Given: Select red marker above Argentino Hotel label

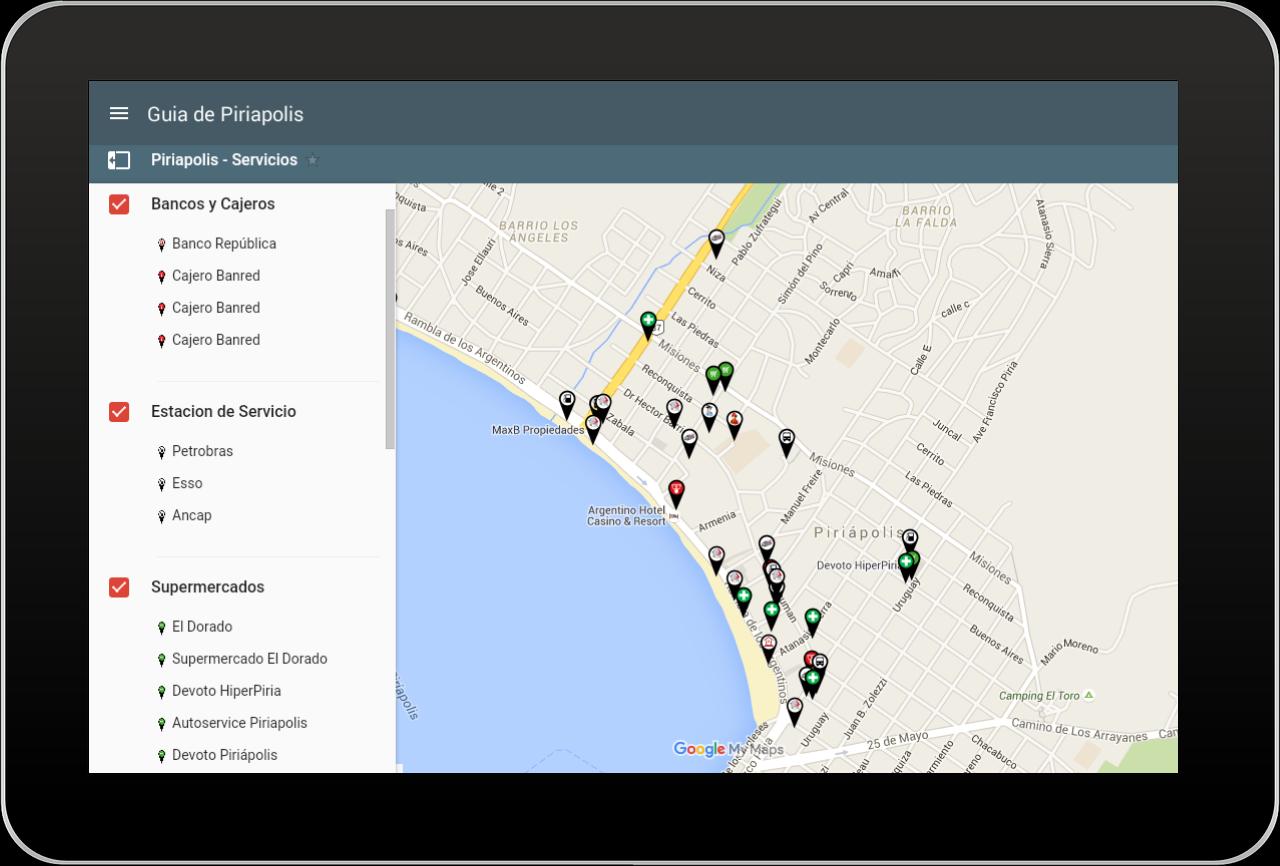Looking at the screenshot, I should pos(676,494).
